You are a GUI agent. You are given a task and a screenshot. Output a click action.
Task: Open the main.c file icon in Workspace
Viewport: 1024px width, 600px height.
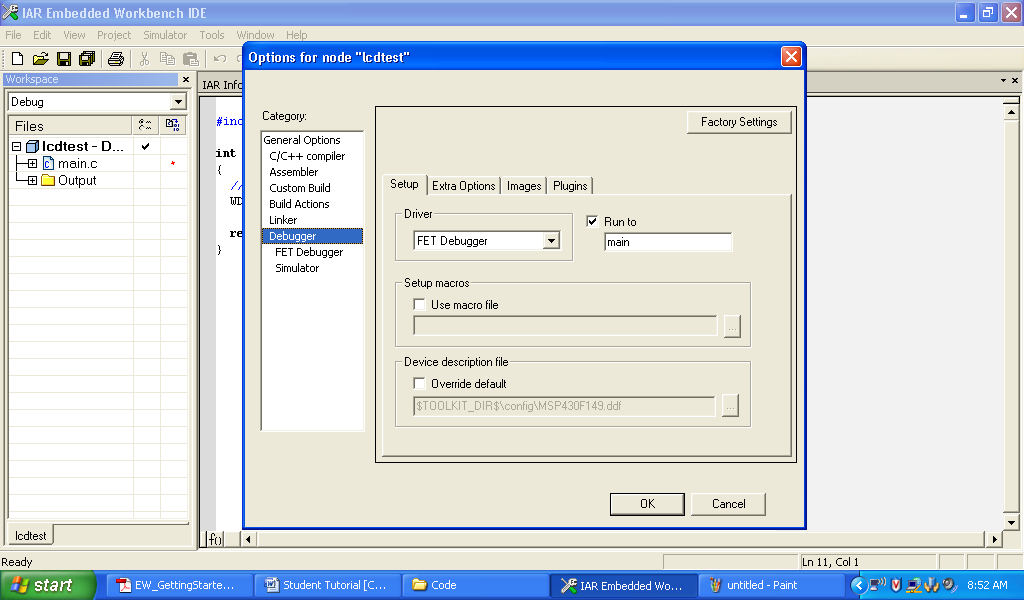click(x=48, y=164)
